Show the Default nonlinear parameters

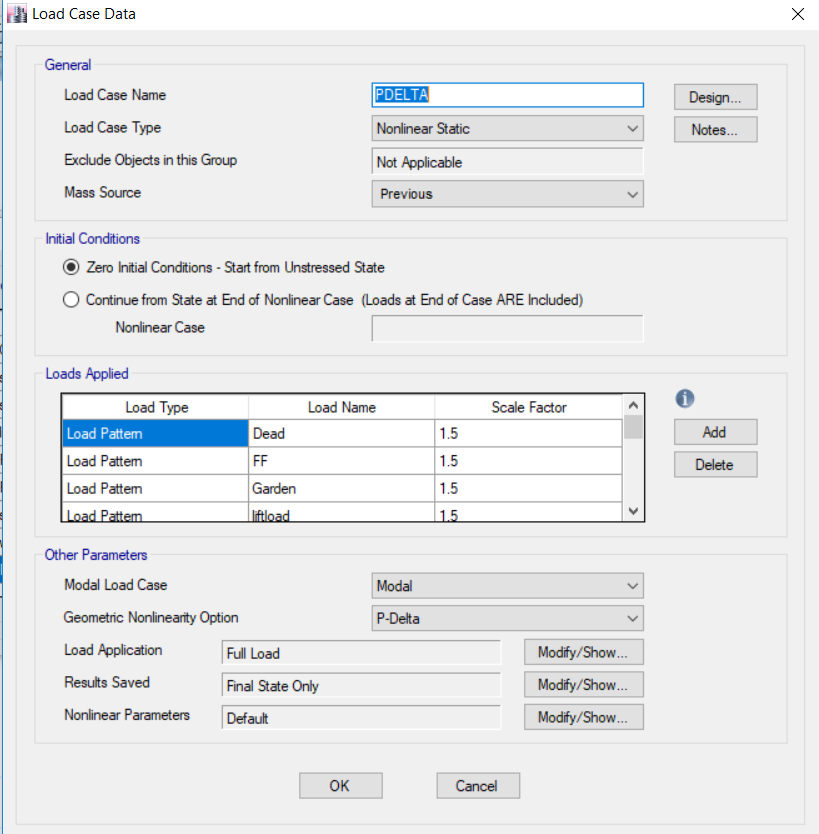pyautogui.click(x=583, y=716)
